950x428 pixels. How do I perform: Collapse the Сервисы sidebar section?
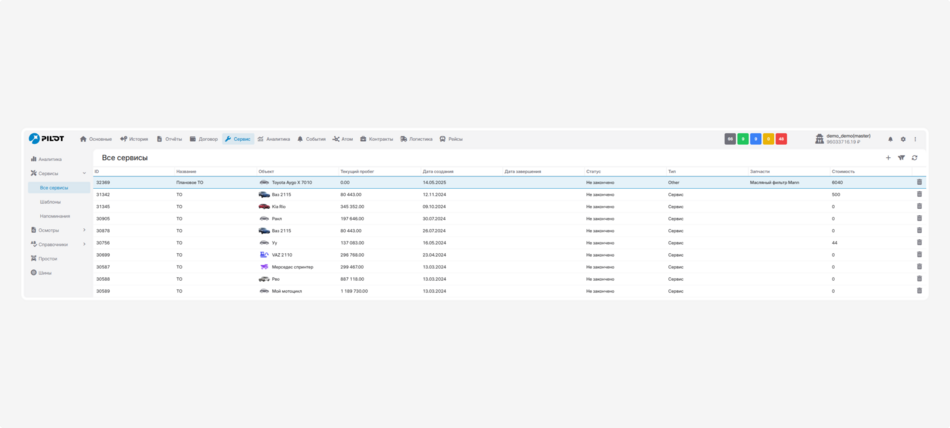[84, 174]
